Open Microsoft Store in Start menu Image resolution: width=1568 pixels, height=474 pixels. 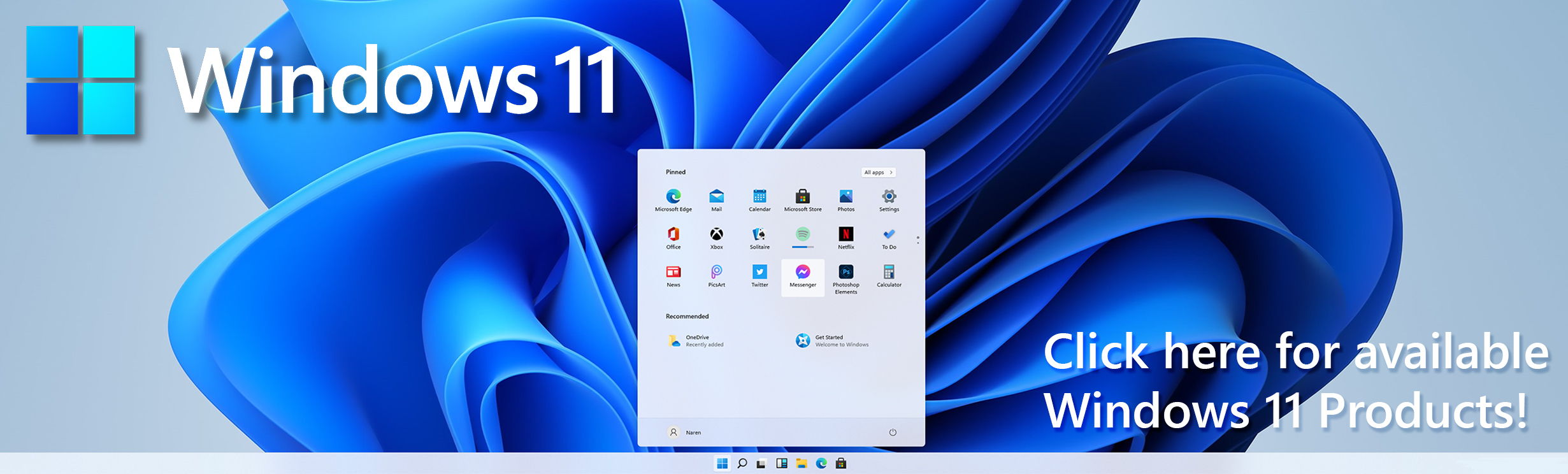[803, 199]
